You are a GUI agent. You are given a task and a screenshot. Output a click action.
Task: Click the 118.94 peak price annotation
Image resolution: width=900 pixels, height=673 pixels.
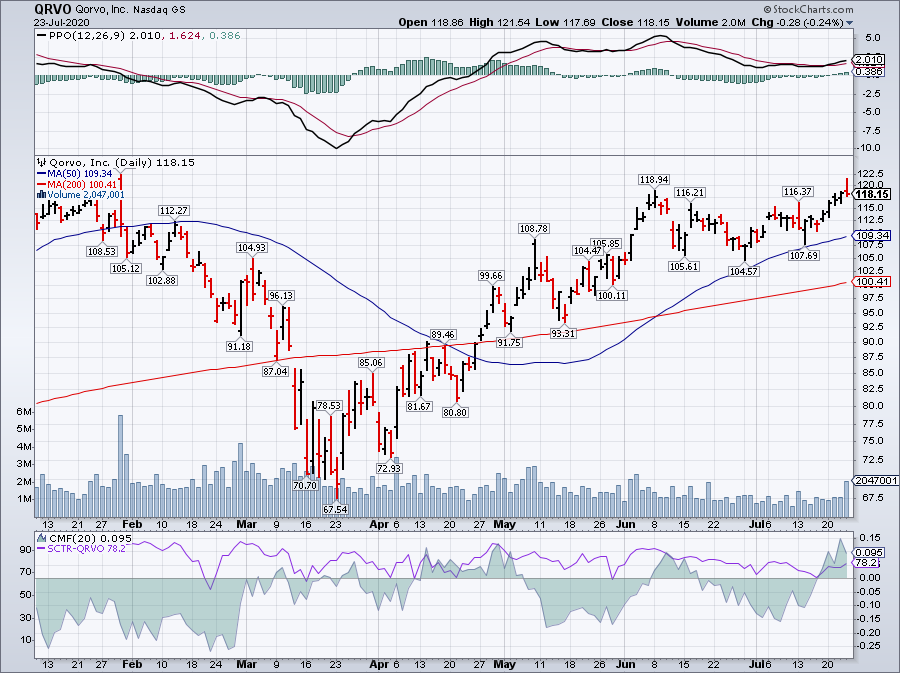[x=653, y=180]
